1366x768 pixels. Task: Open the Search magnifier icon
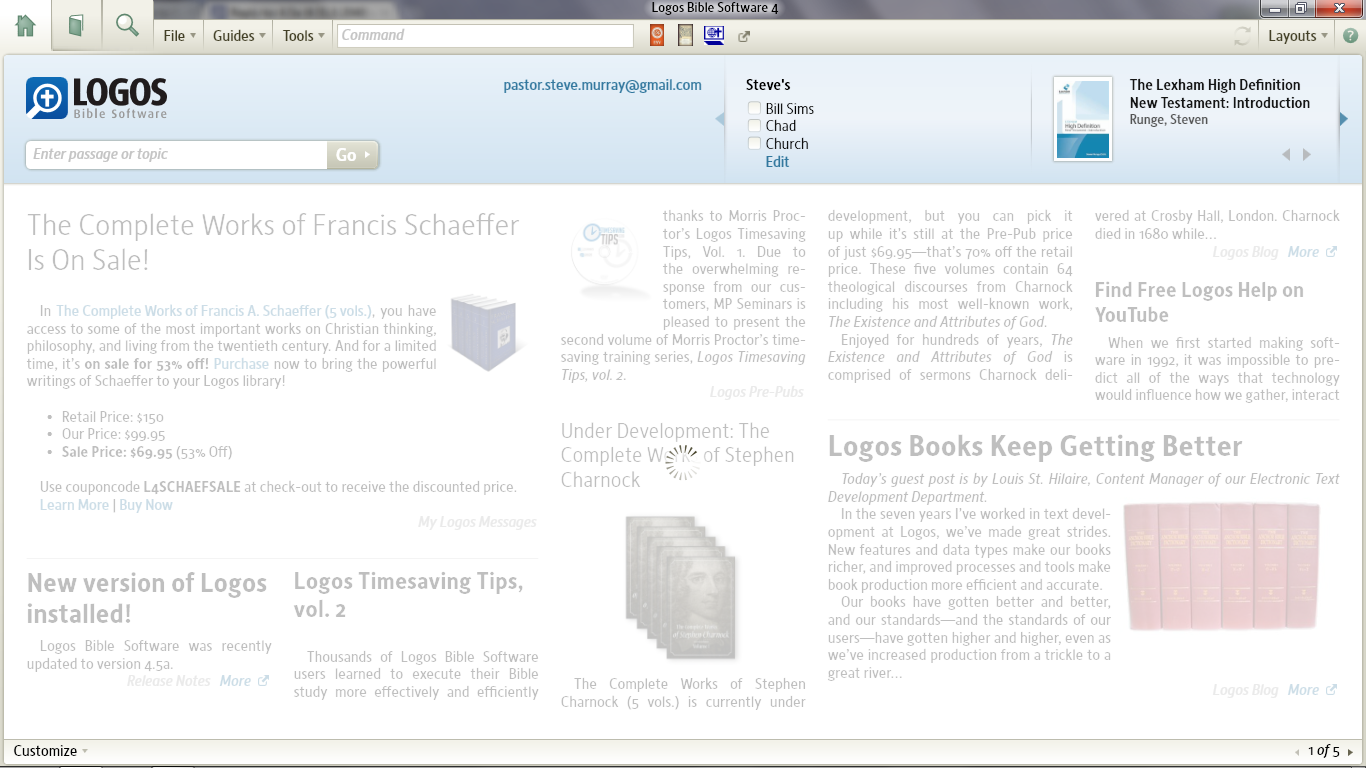click(x=127, y=25)
